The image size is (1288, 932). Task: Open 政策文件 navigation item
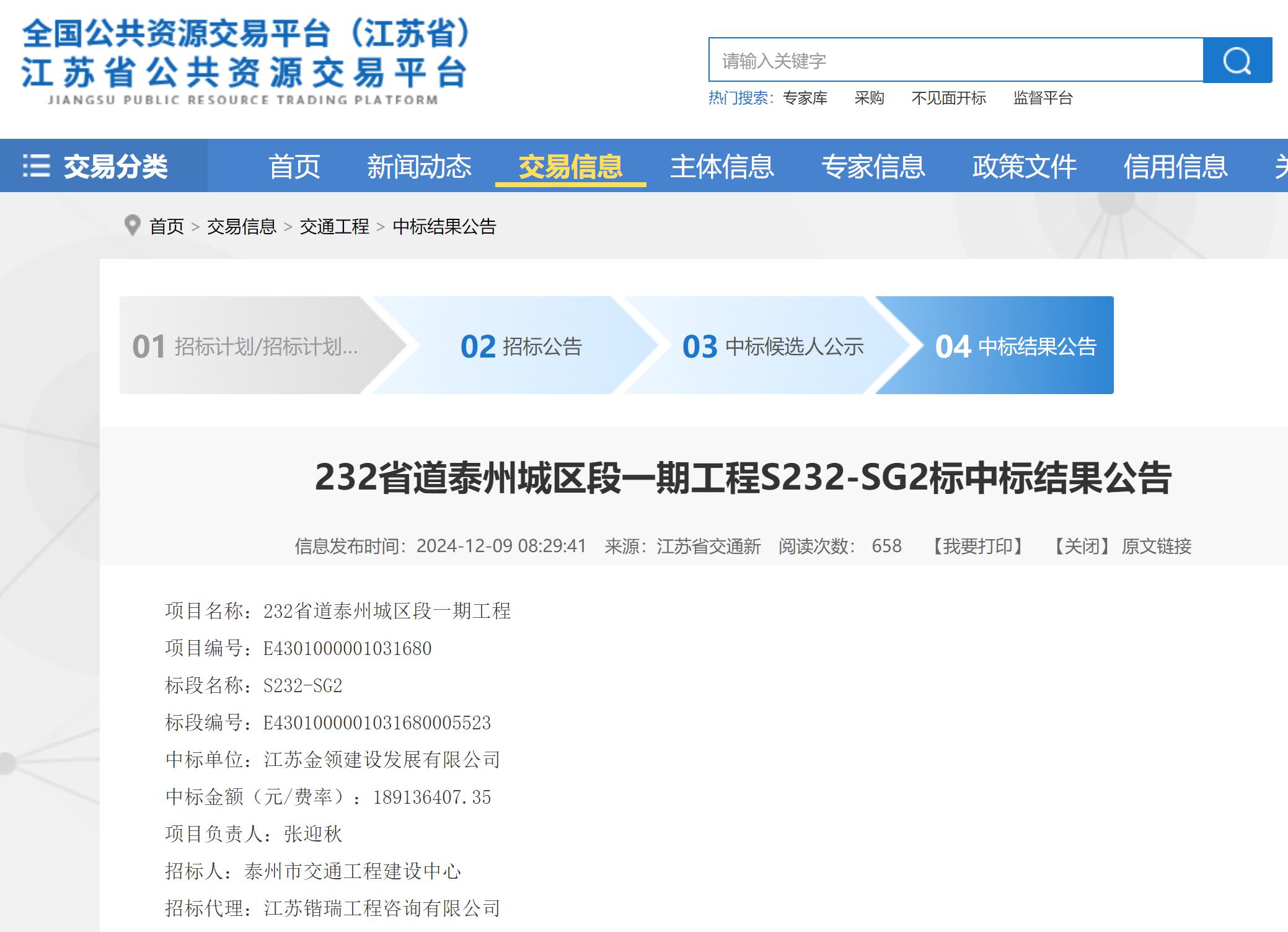tap(1024, 166)
